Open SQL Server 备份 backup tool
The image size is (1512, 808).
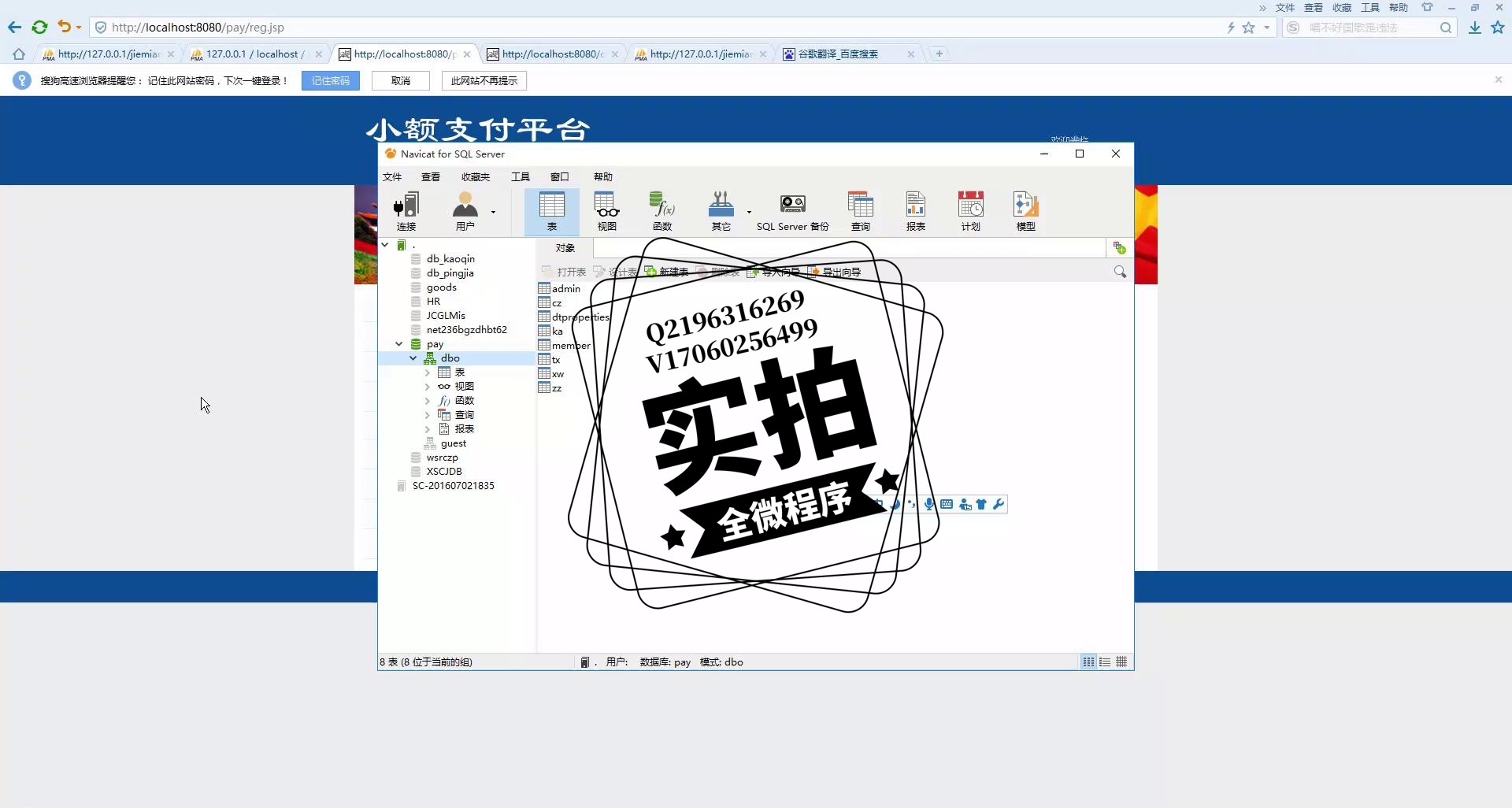click(792, 211)
